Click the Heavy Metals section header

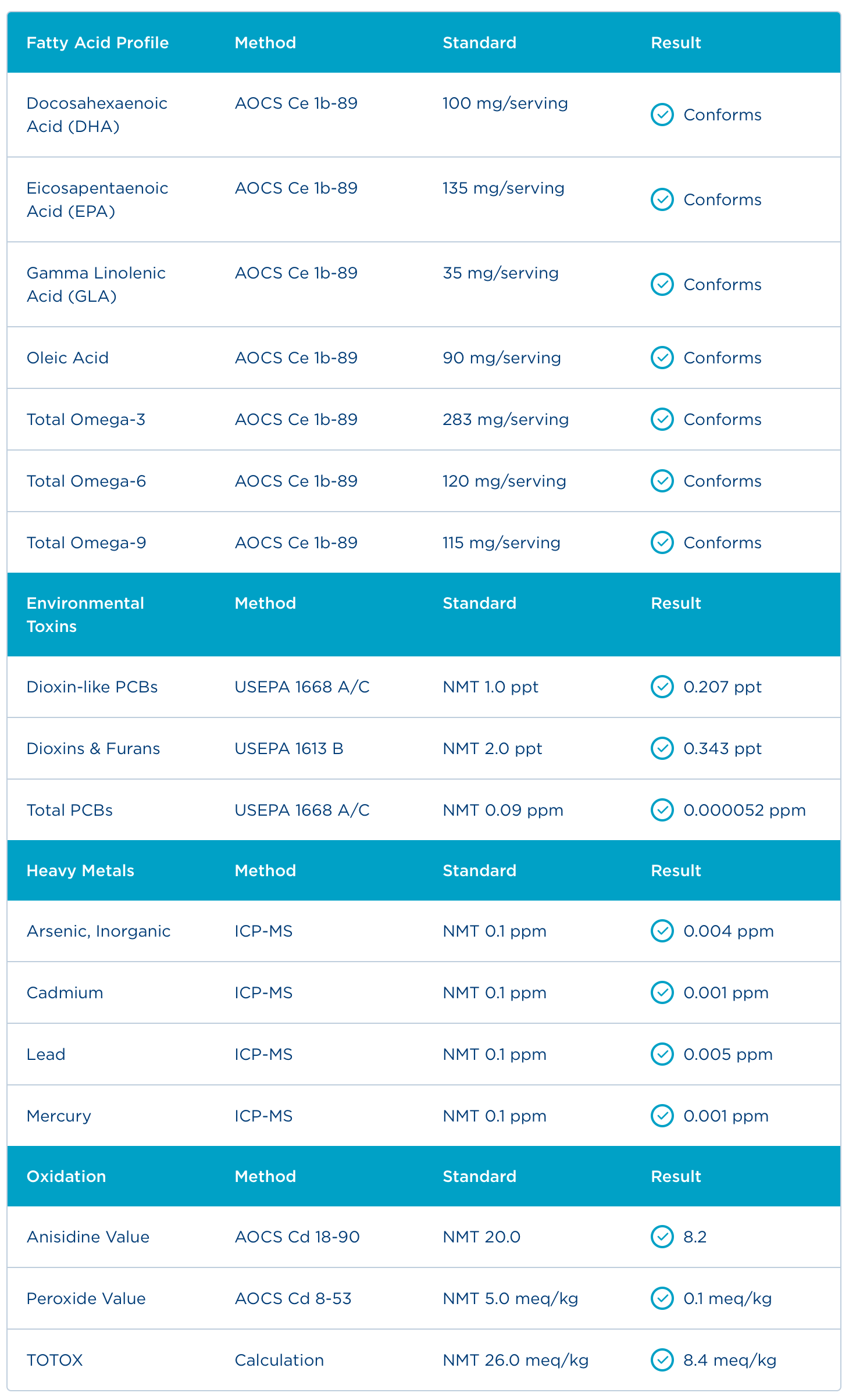coord(80,870)
